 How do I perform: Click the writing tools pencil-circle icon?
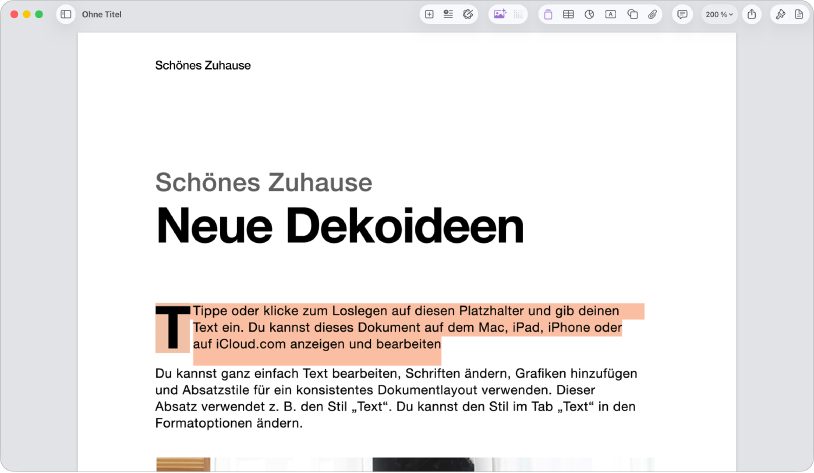468,15
